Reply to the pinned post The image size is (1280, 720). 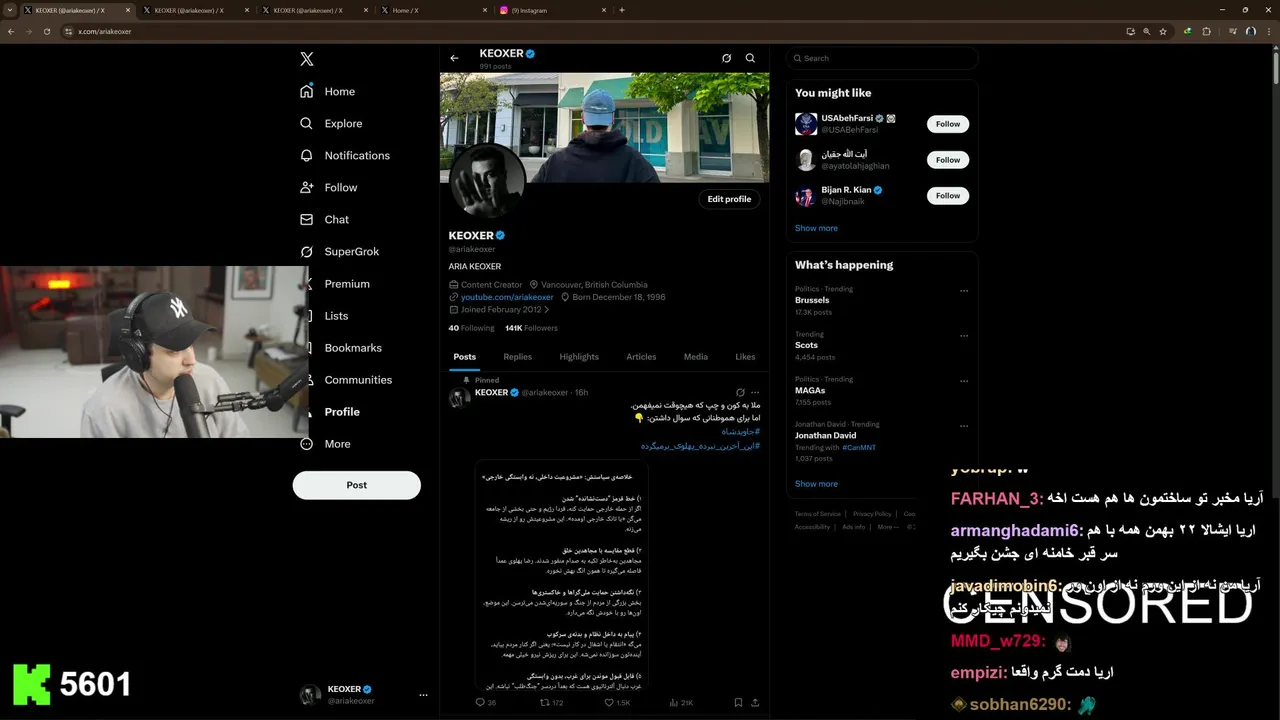pos(486,703)
